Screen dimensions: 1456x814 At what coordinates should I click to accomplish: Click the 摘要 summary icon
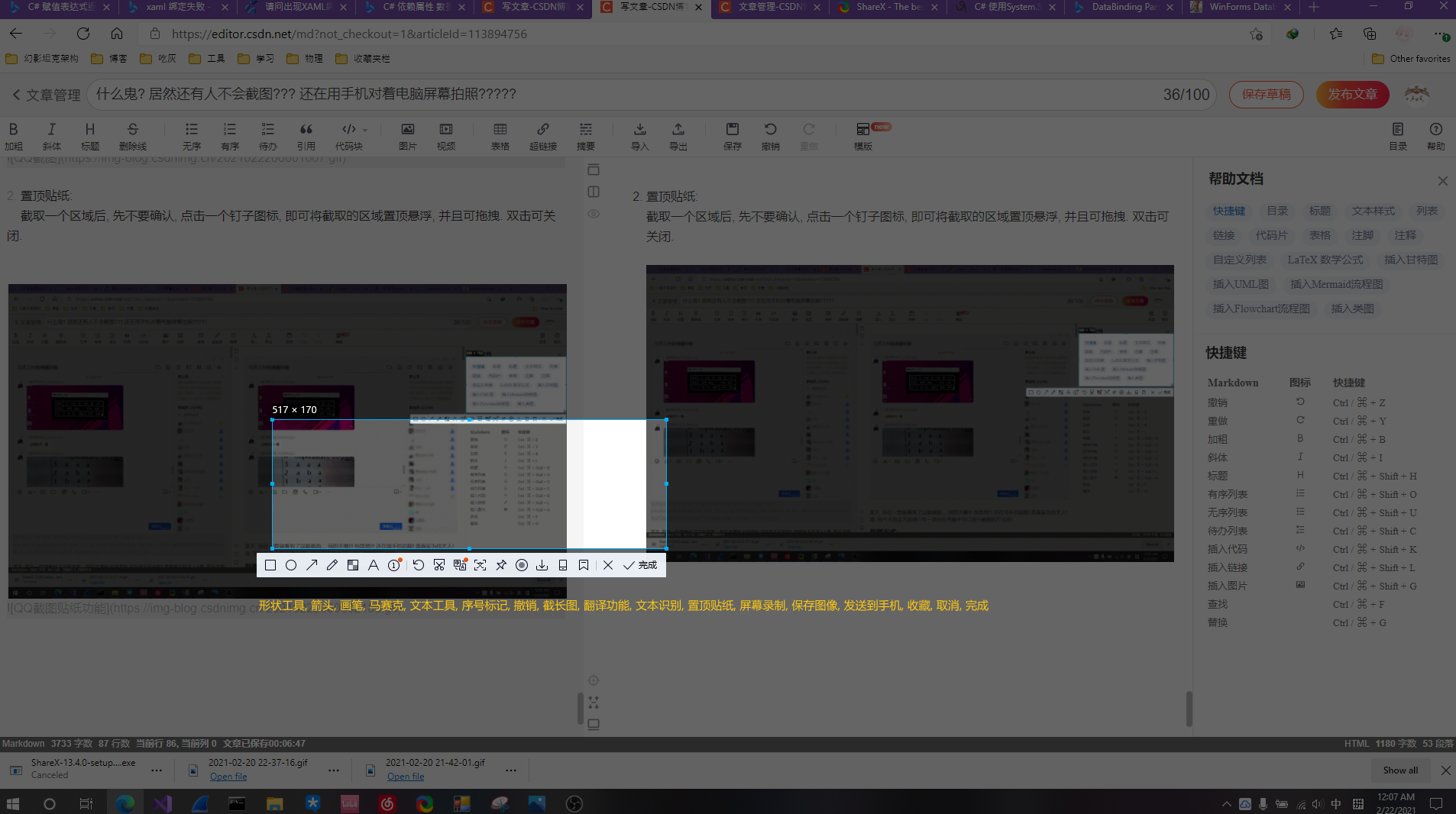click(586, 136)
